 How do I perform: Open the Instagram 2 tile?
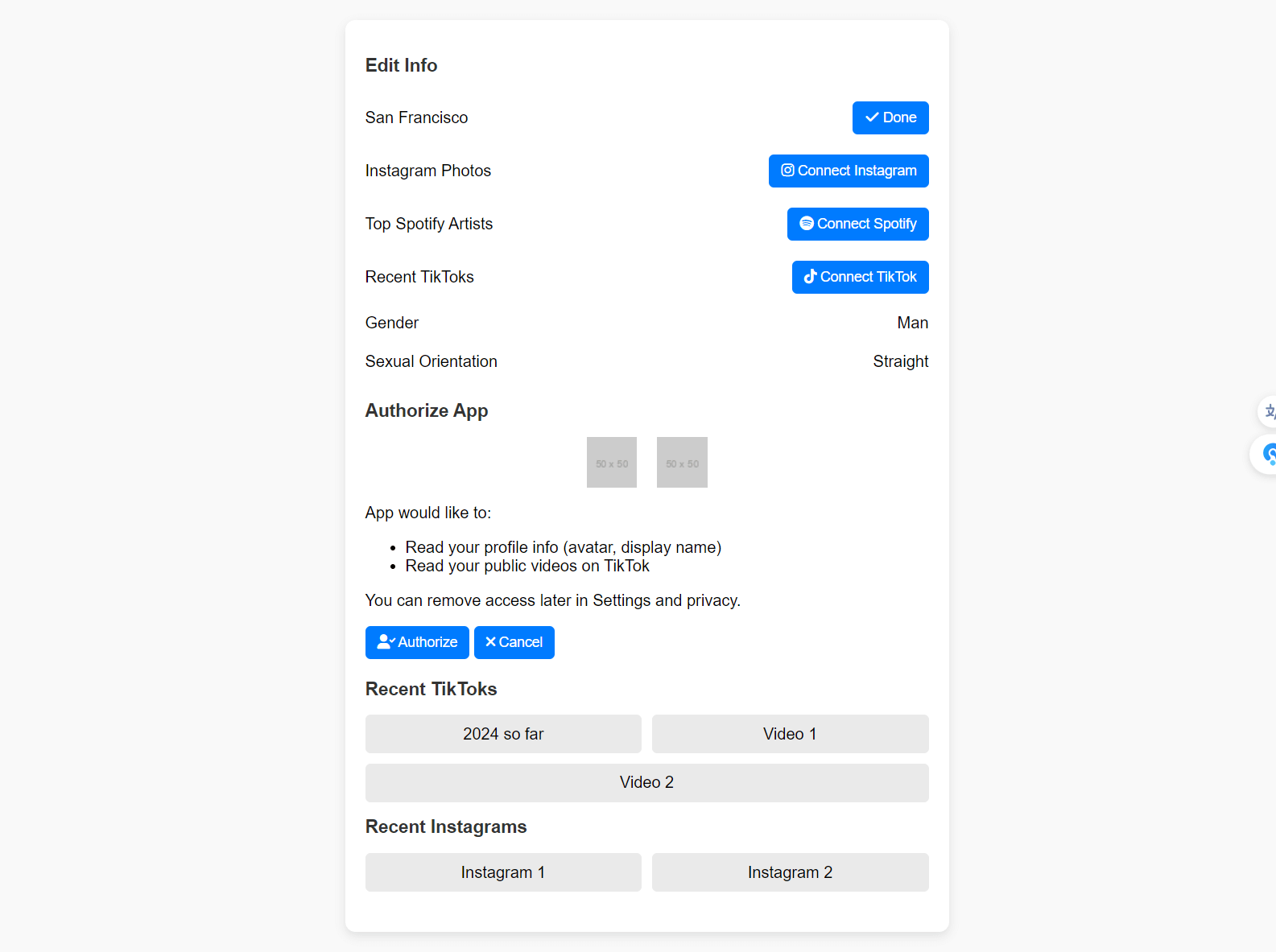(x=791, y=872)
